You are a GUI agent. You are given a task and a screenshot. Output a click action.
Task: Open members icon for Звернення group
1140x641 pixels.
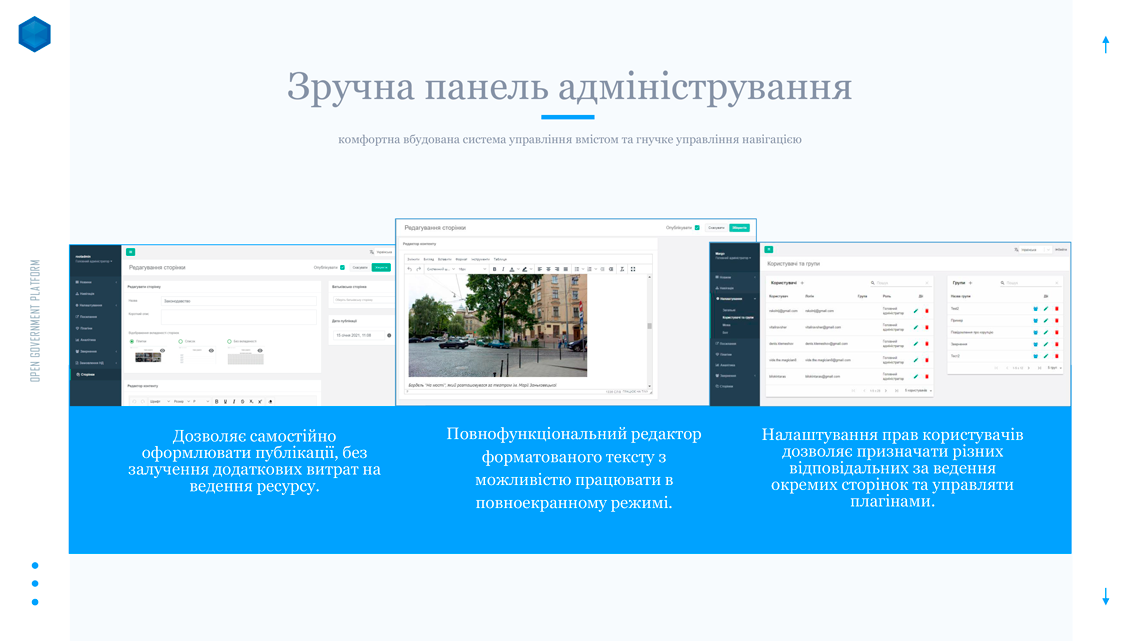click(1035, 344)
